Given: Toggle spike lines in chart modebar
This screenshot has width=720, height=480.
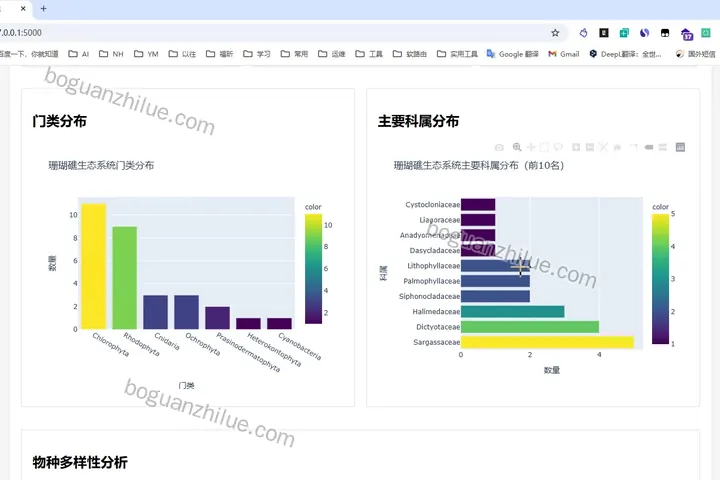Looking at the screenshot, I should 634,147.
